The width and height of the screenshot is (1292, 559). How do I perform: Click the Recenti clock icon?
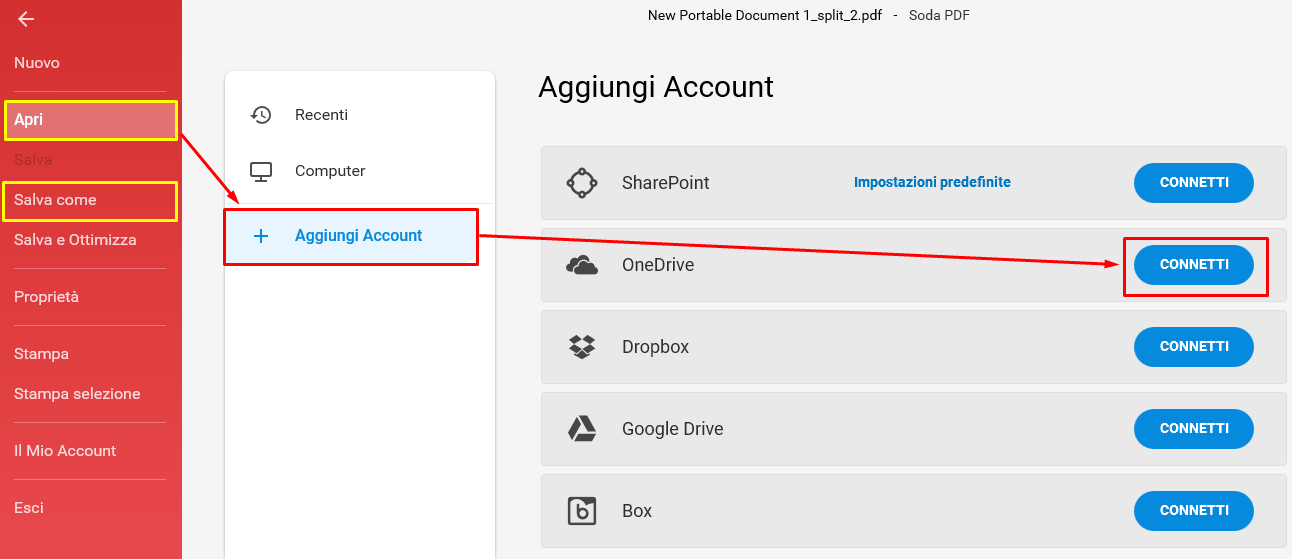(261, 115)
